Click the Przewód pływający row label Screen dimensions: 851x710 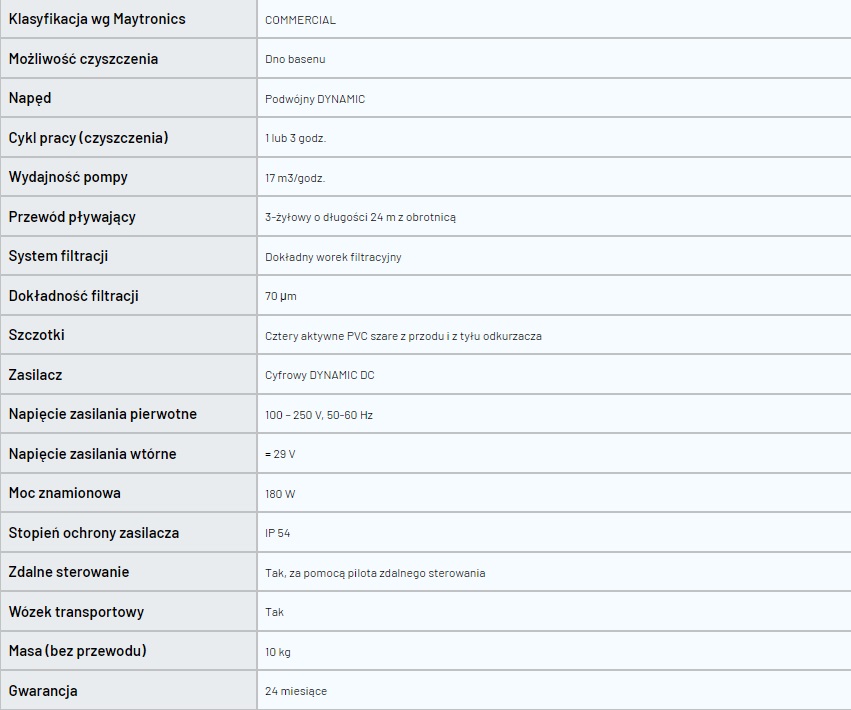tap(72, 217)
